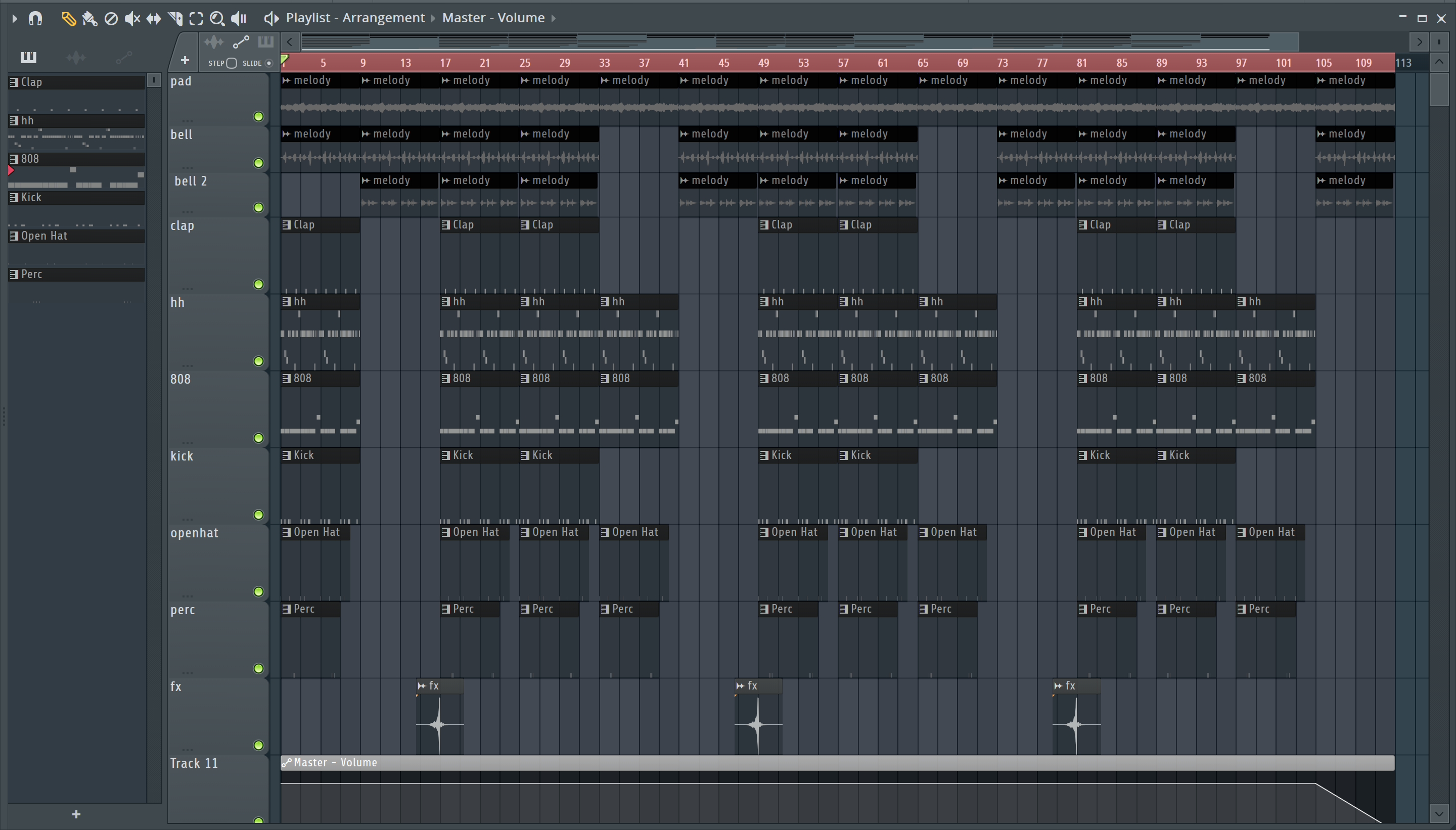The image size is (1456, 830).
Task: Click the speaker icon beside Playlist title
Action: [x=271, y=18]
